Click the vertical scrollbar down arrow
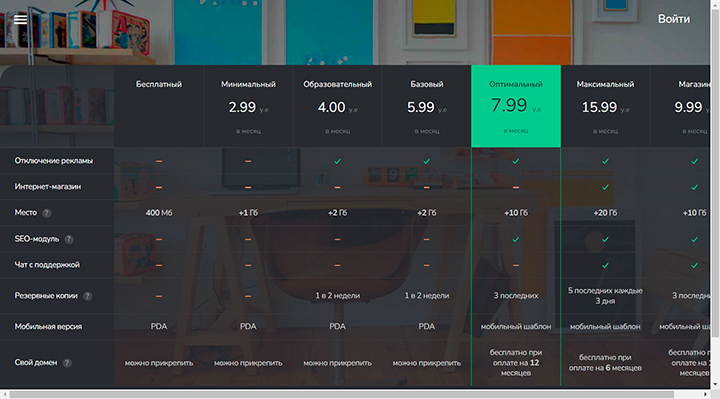The image size is (720, 399). (x=715, y=385)
